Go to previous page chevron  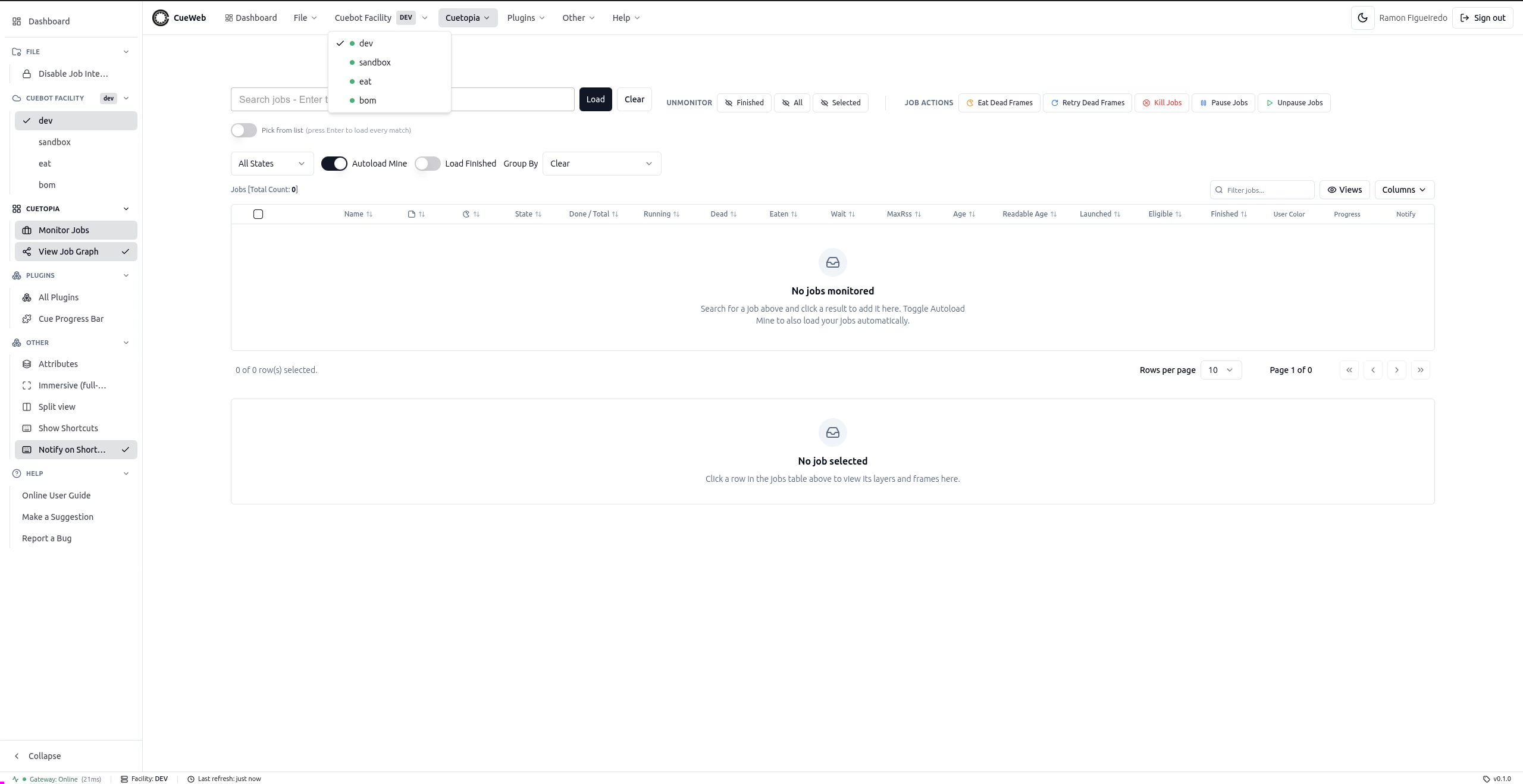pyautogui.click(x=1373, y=370)
